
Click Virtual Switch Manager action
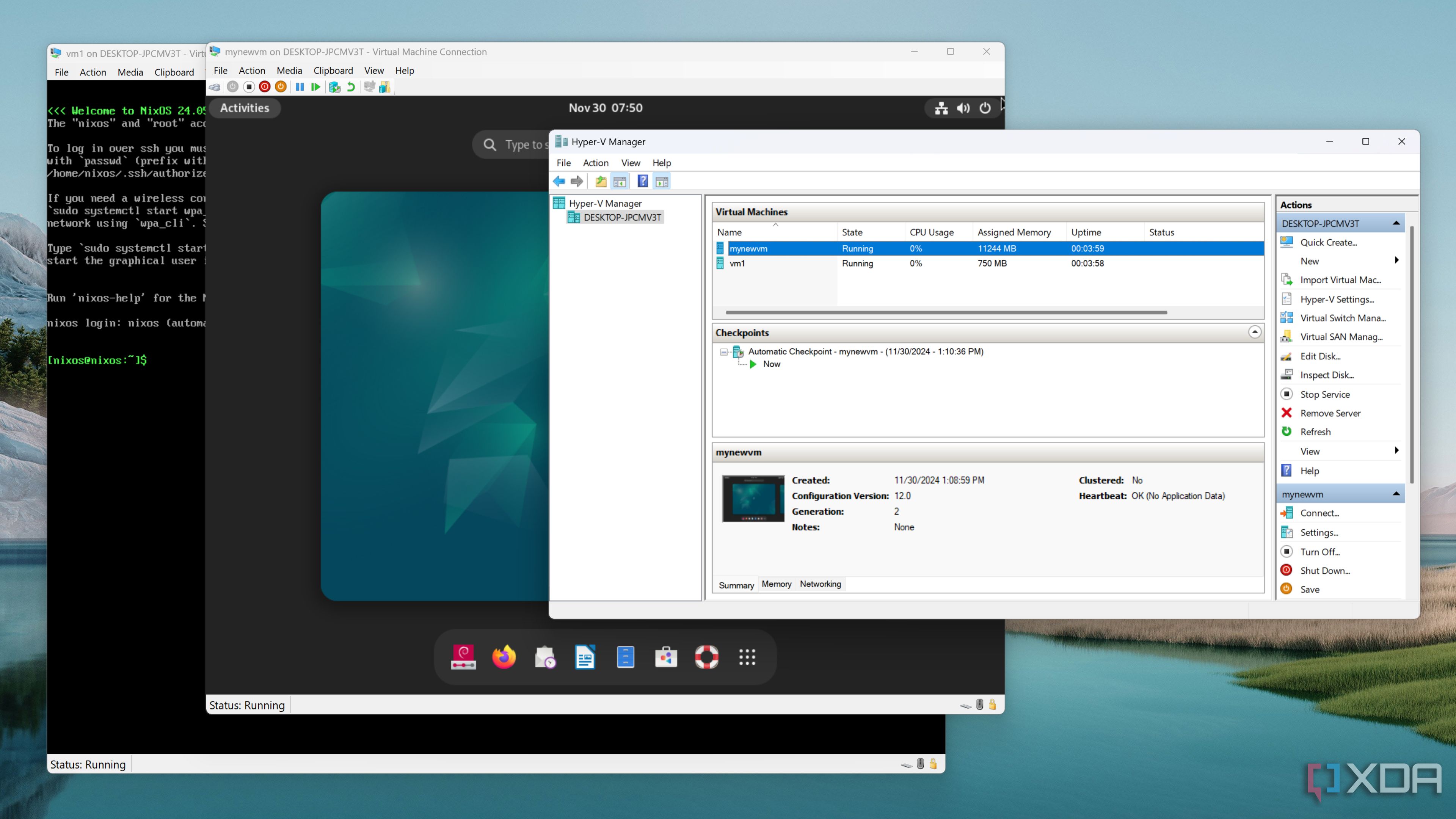[1342, 318]
